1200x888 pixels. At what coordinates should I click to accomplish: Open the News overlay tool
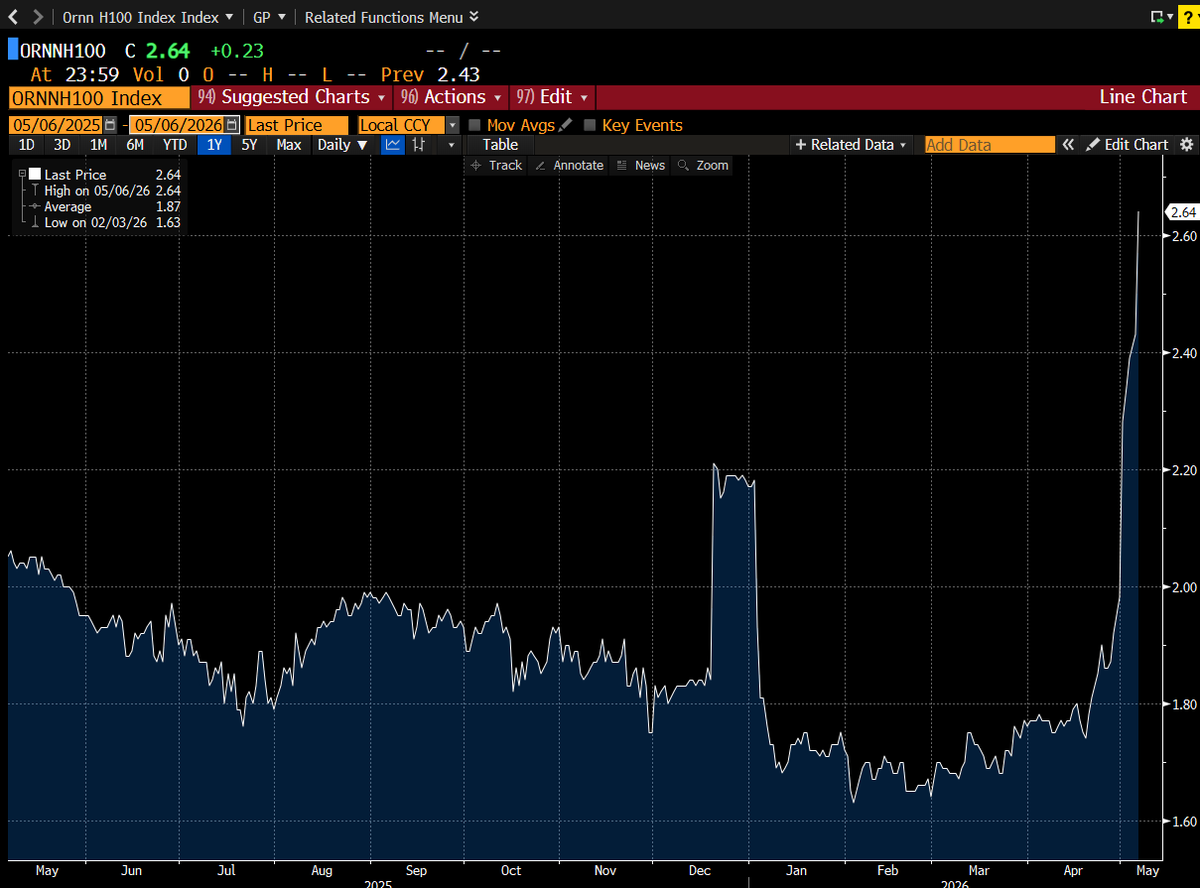click(641, 165)
